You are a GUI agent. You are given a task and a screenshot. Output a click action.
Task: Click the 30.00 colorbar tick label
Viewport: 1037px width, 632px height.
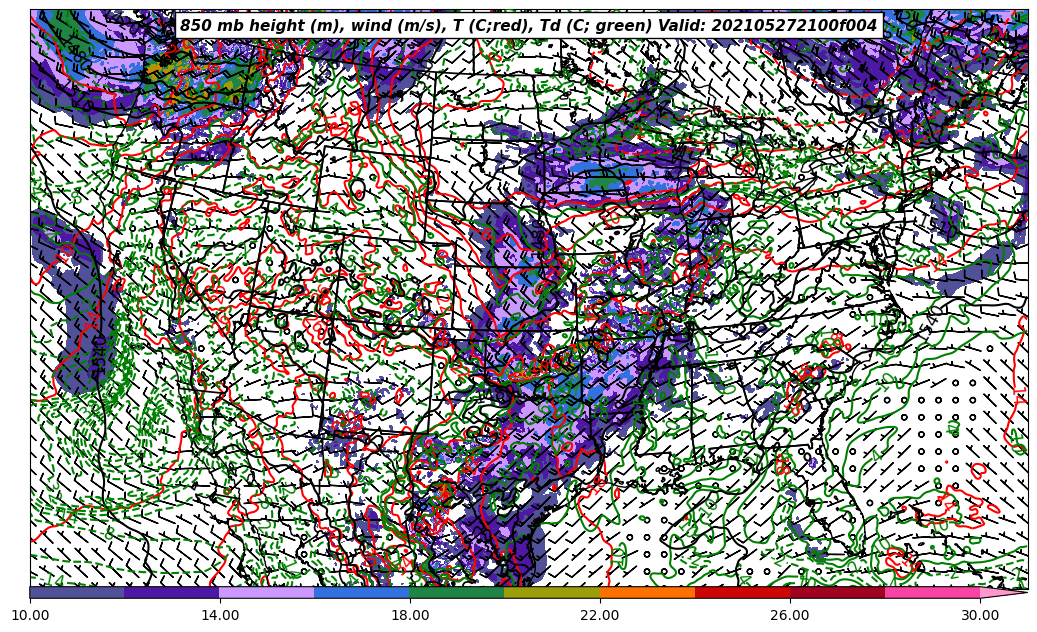[x=980, y=616]
